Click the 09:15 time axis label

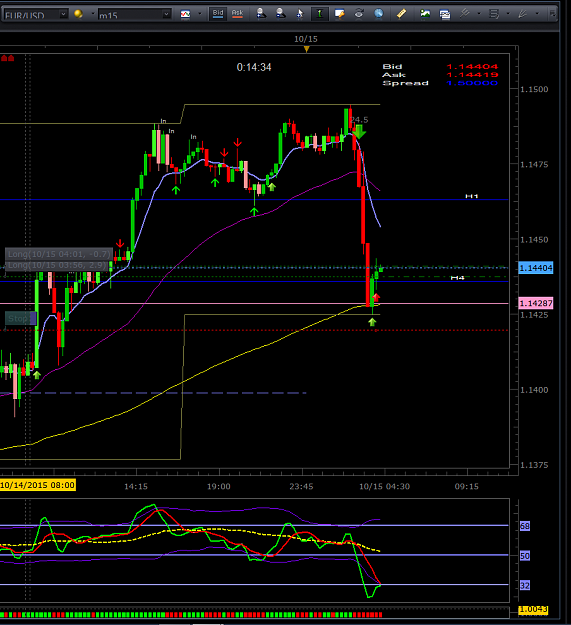[467, 487]
